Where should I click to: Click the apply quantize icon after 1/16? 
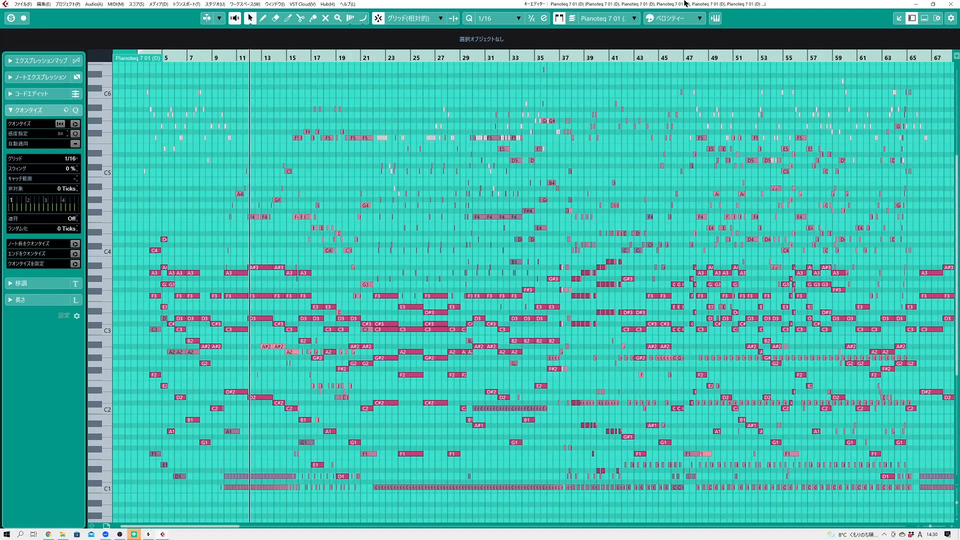531,18
